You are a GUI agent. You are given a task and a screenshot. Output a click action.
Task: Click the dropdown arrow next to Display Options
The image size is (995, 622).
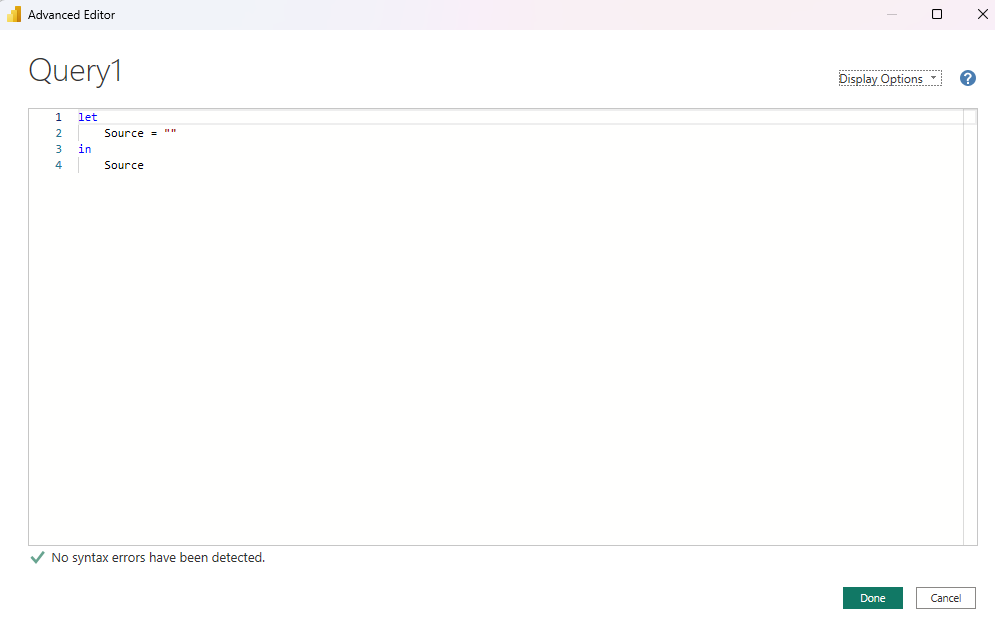tap(933, 78)
